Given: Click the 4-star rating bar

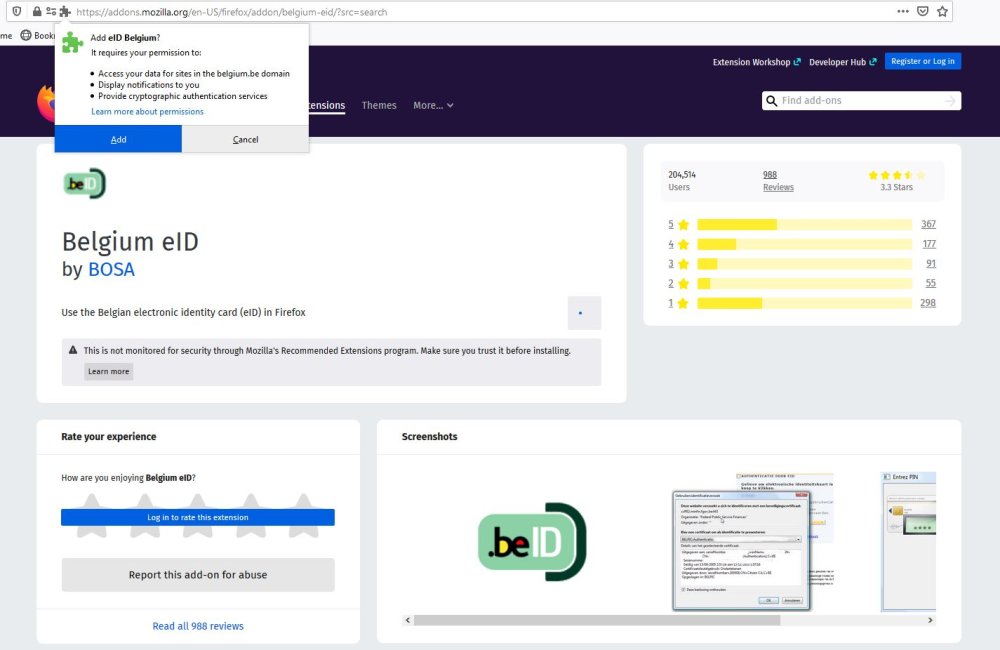Looking at the screenshot, I should pos(804,244).
